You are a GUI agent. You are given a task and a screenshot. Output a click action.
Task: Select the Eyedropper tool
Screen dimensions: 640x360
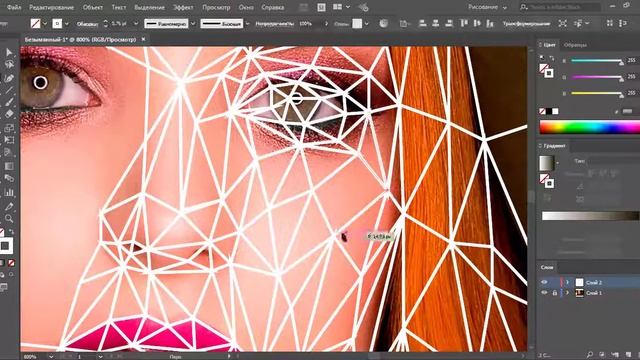click(9, 206)
